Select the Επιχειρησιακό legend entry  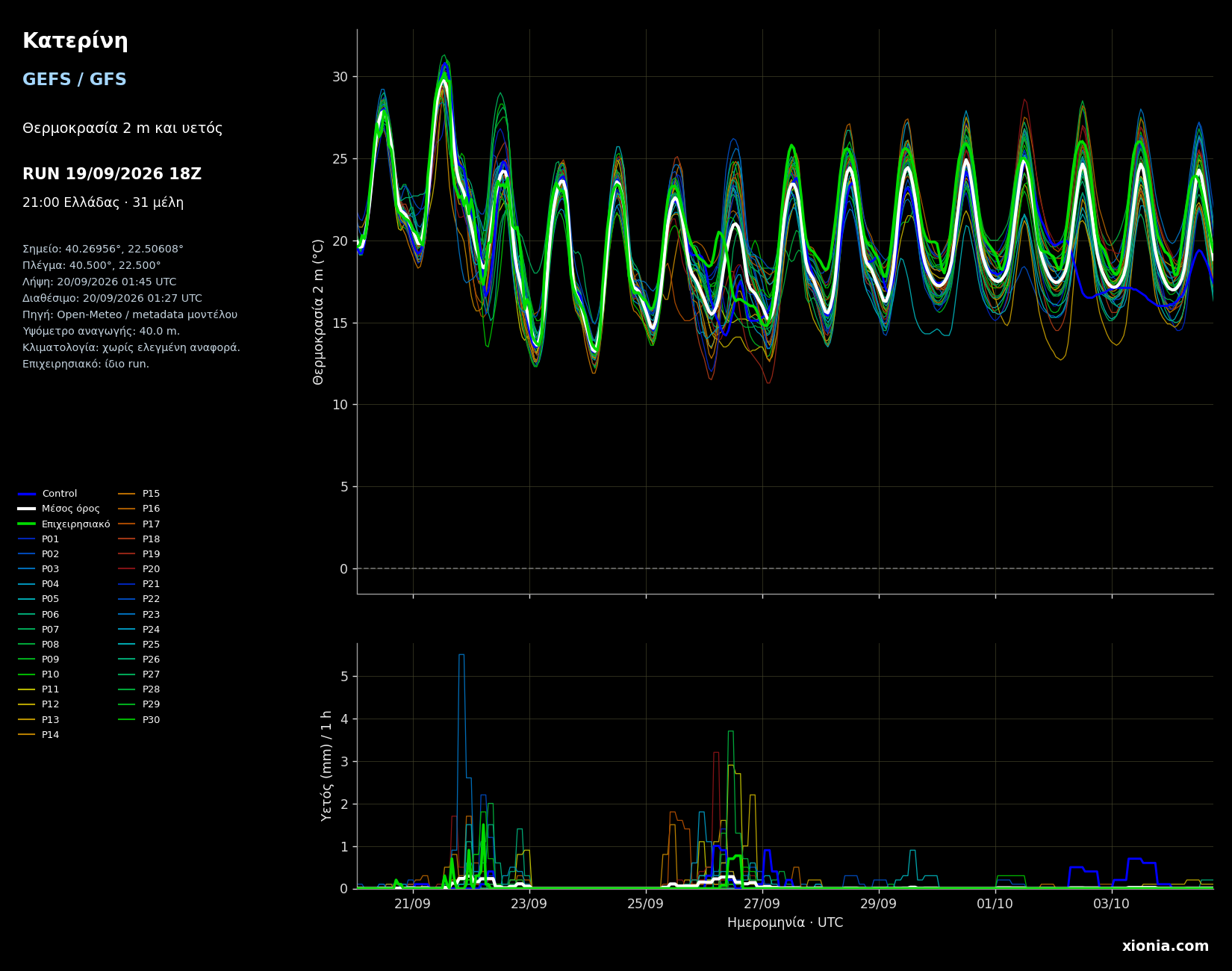[64, 524]
